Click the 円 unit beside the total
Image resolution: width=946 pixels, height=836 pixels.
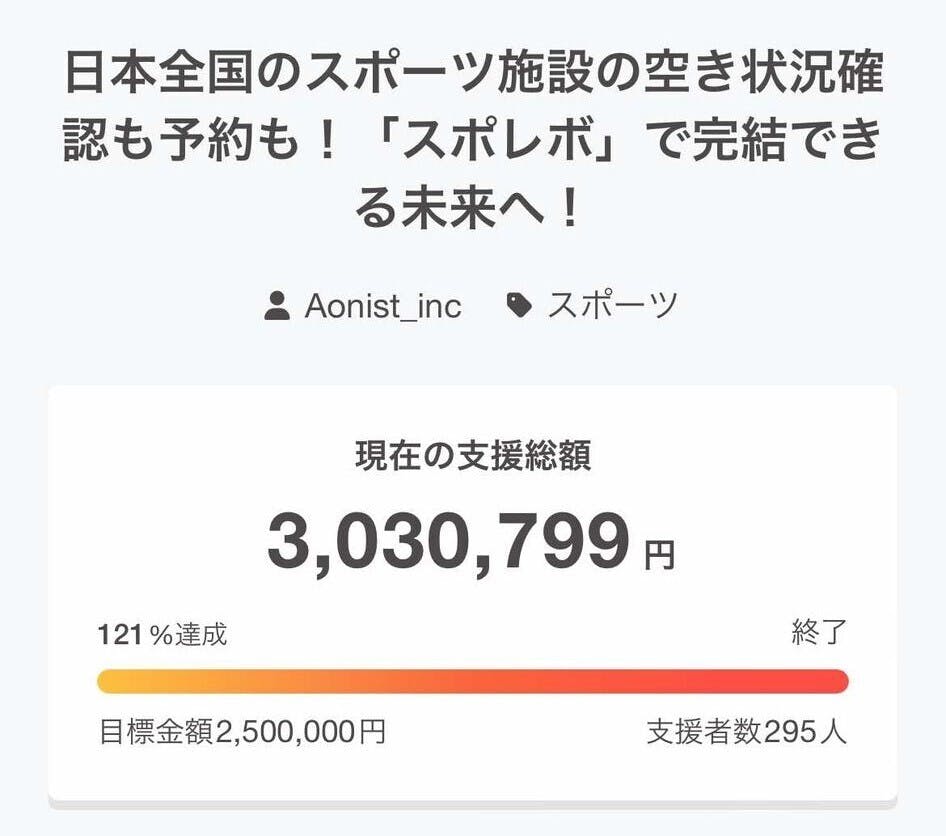pos(659,555)
